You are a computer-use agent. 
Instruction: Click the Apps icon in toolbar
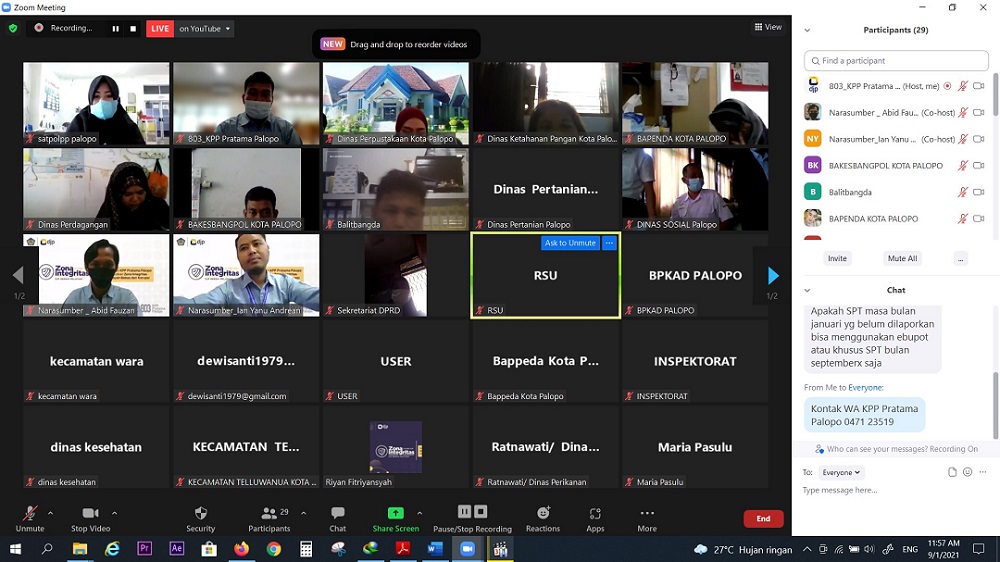tap(595, 518)
